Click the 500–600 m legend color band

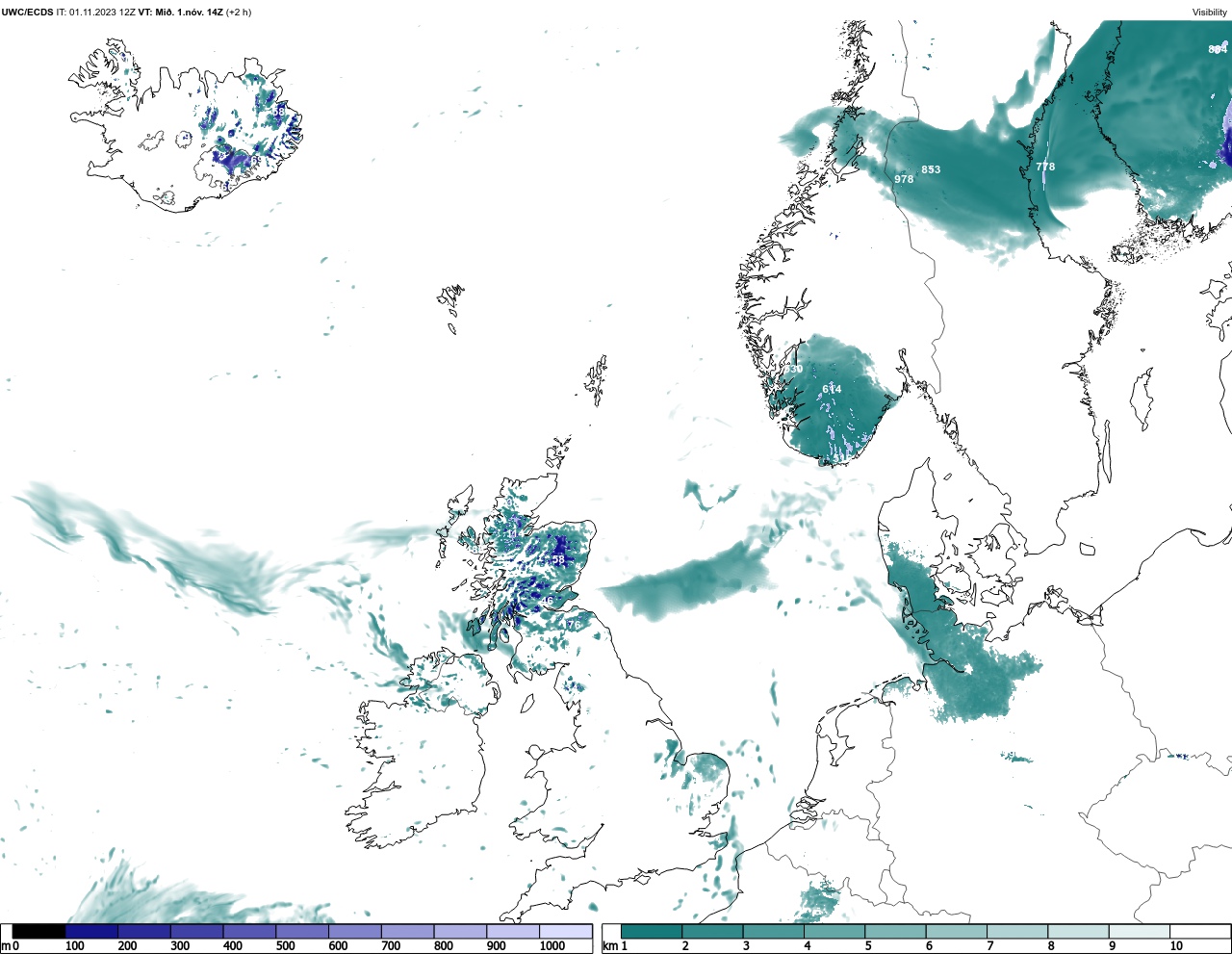point(302,931)
